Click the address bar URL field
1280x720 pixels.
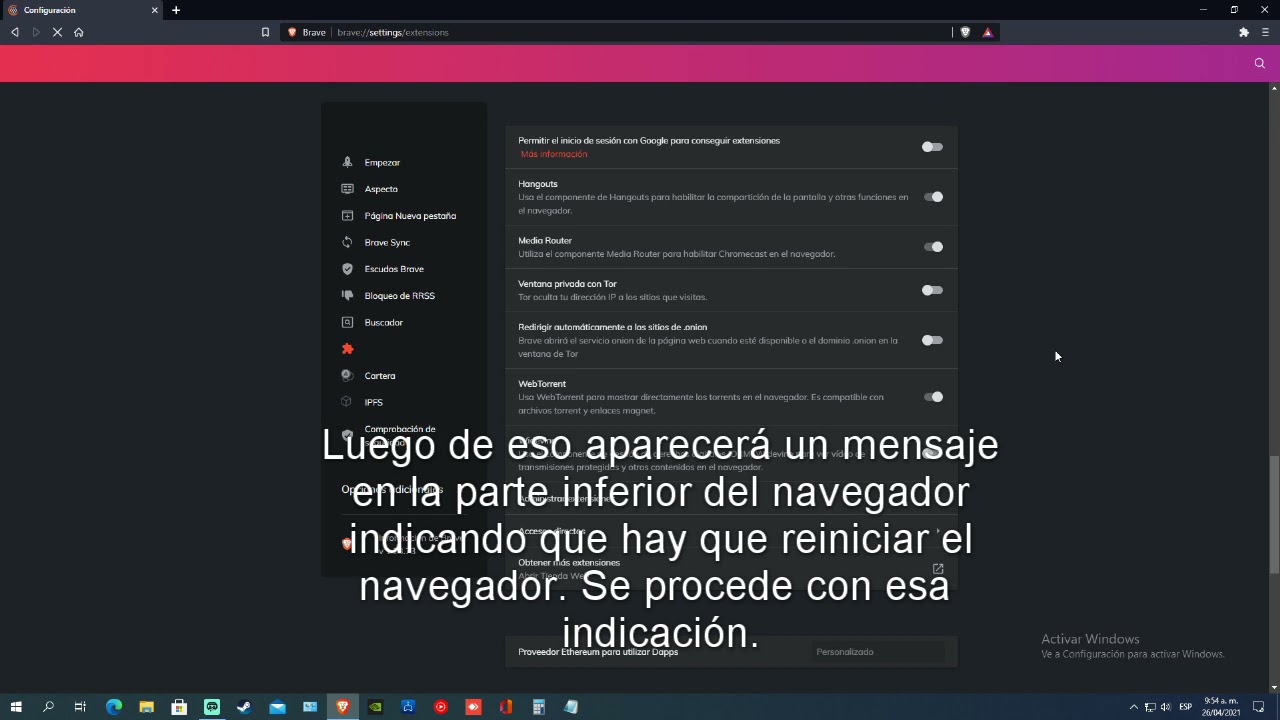(x=640, y=32)
